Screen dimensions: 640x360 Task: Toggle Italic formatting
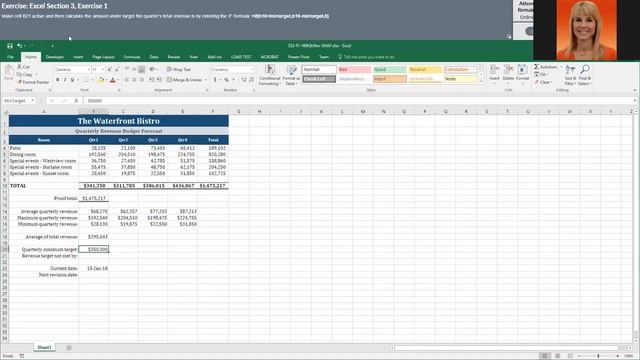(65, 80)
